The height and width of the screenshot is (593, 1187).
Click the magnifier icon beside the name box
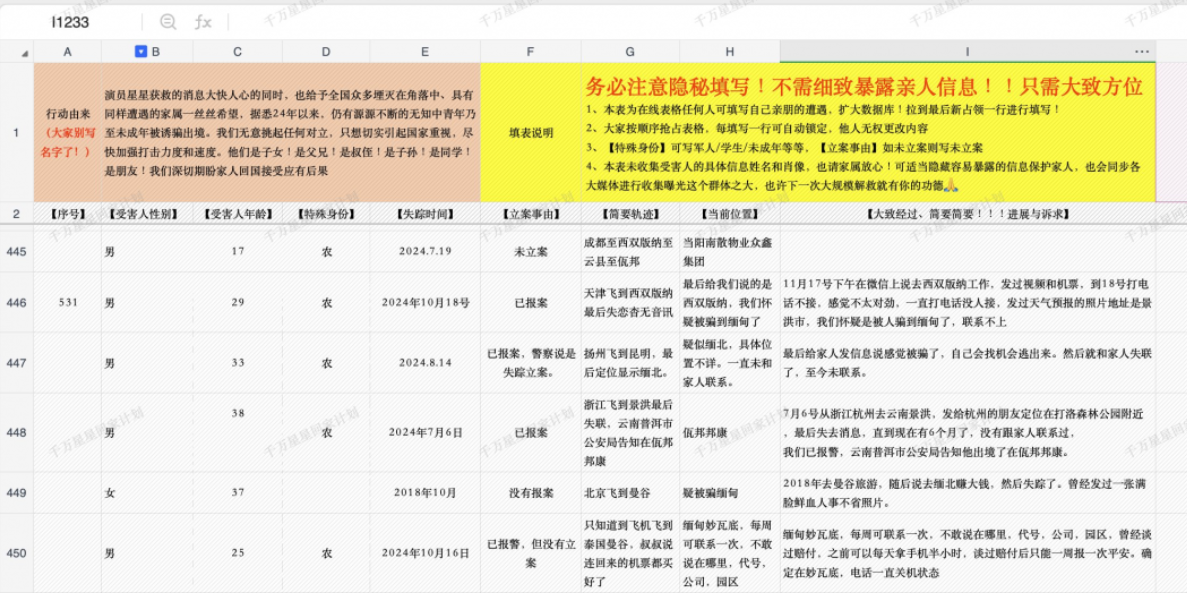point(168,22)
